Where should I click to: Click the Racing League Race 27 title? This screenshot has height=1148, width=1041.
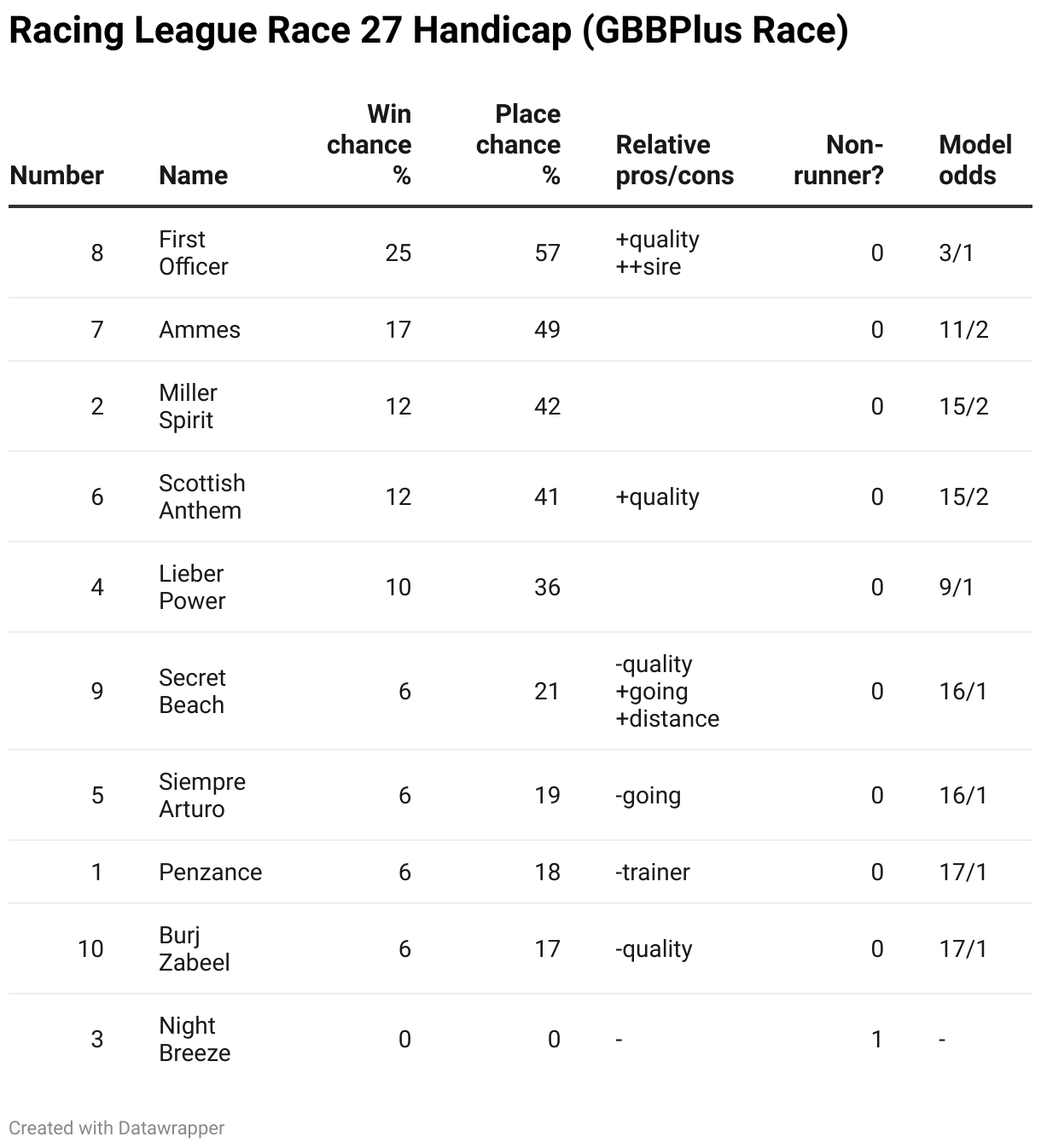click(x=429, y=31)
